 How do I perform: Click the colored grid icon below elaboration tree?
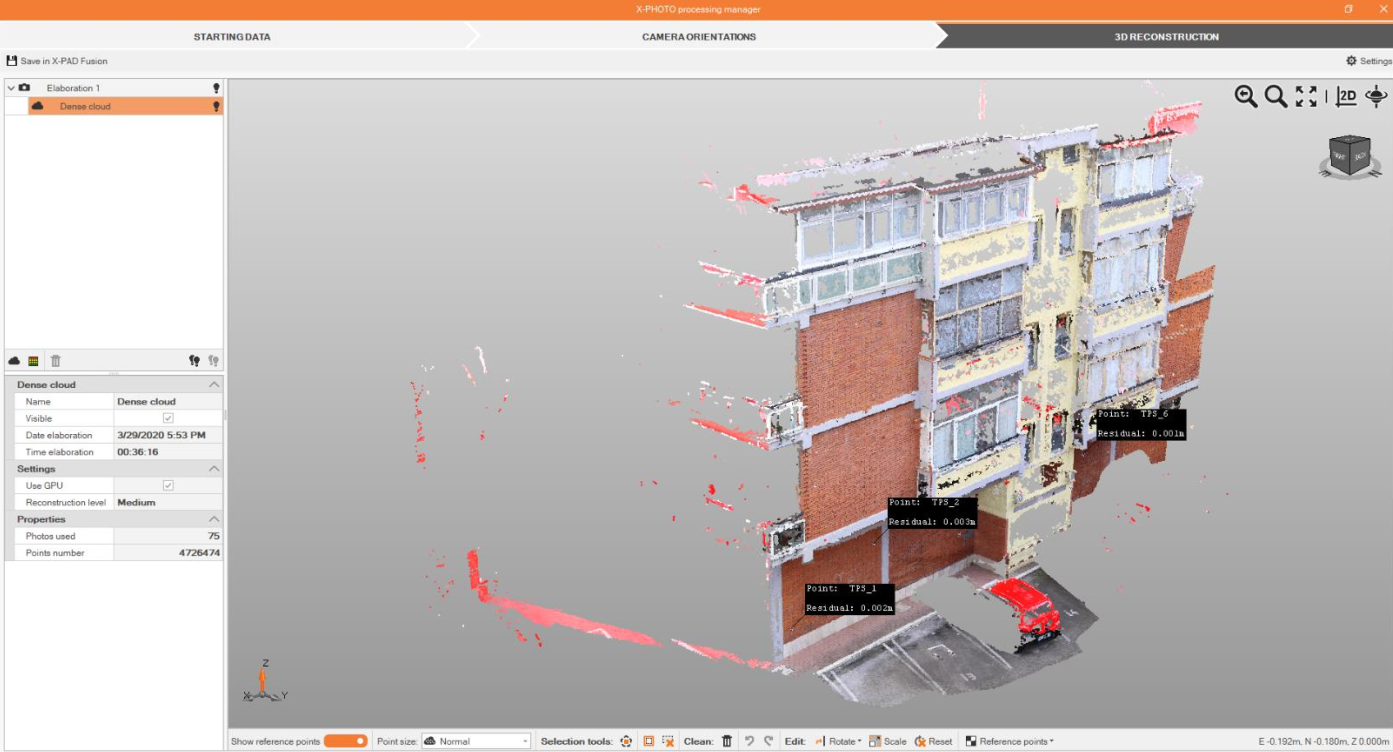pyautogui.click(x=33, y=361)
